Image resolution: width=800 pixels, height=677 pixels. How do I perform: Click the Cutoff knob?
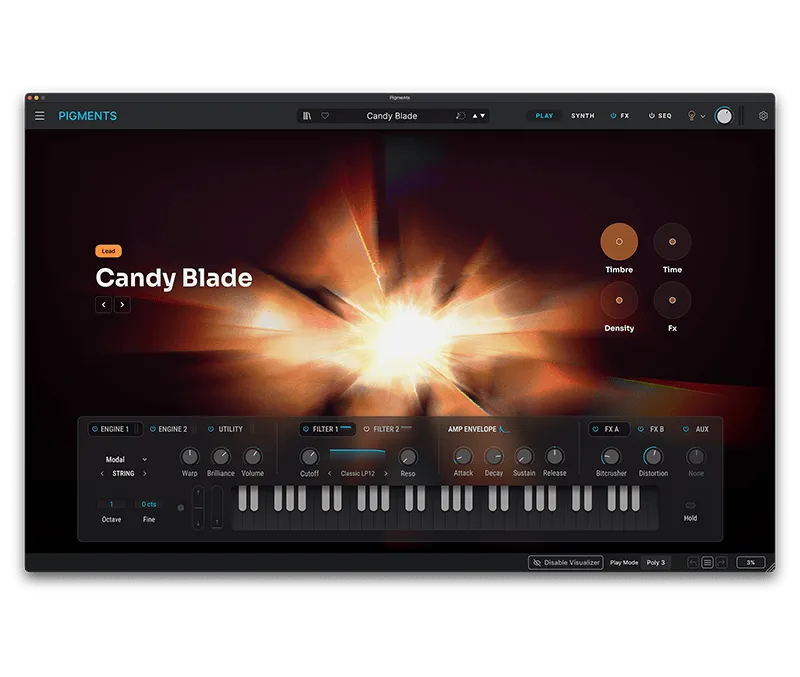309,457
